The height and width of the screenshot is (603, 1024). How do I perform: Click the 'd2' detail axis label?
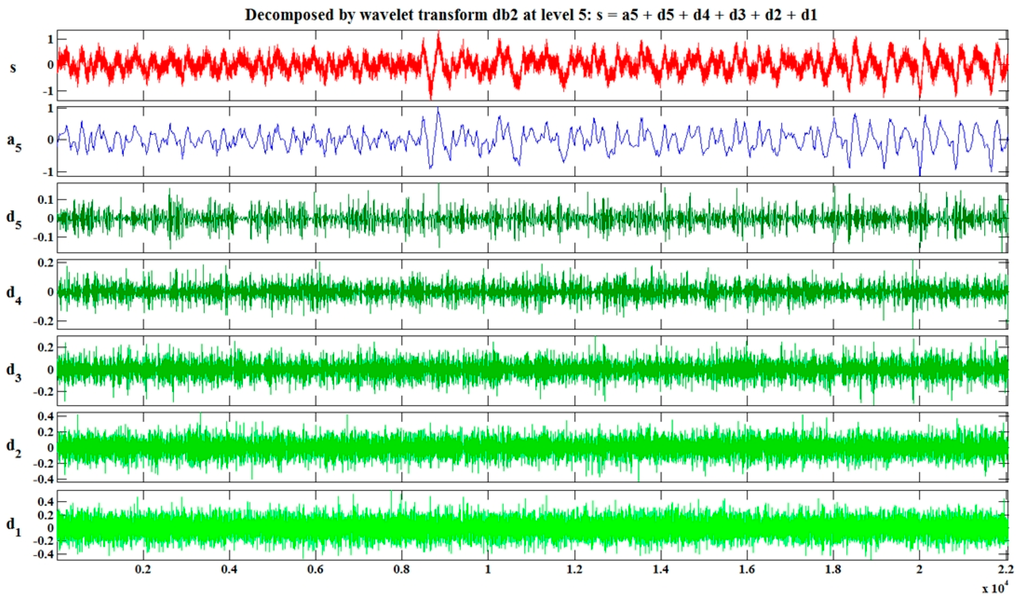[x=14, y=446]
